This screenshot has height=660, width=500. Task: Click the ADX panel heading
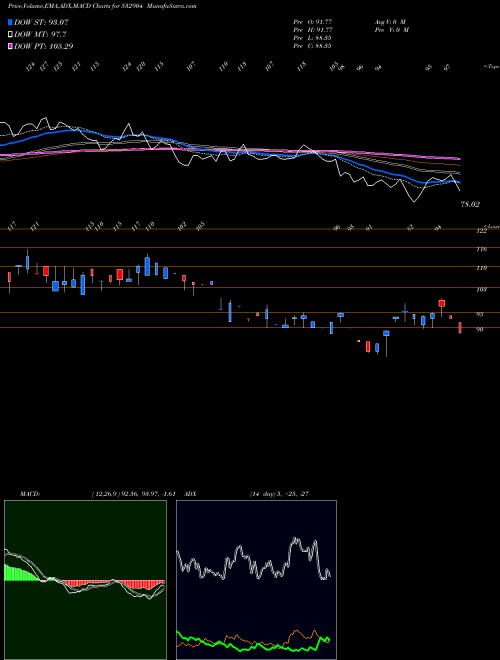(x=190, y=494)
